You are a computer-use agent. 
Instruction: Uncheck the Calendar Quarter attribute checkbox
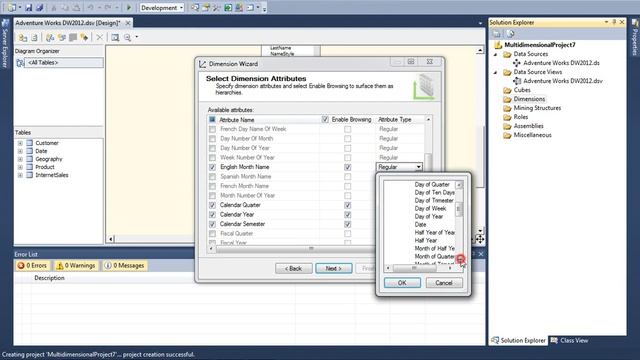[x=212, y=205]
